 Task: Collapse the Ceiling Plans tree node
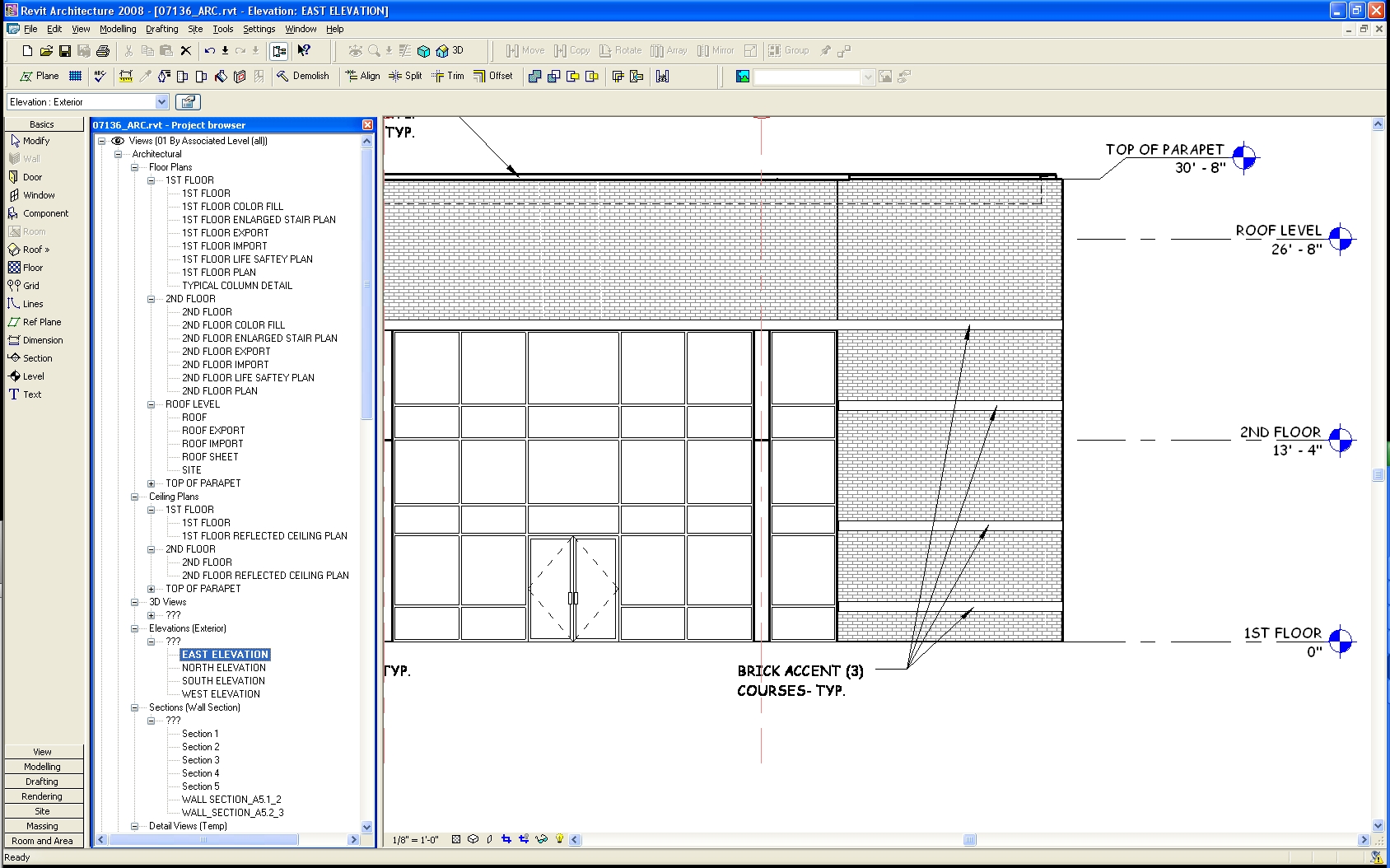pos(135,497)
